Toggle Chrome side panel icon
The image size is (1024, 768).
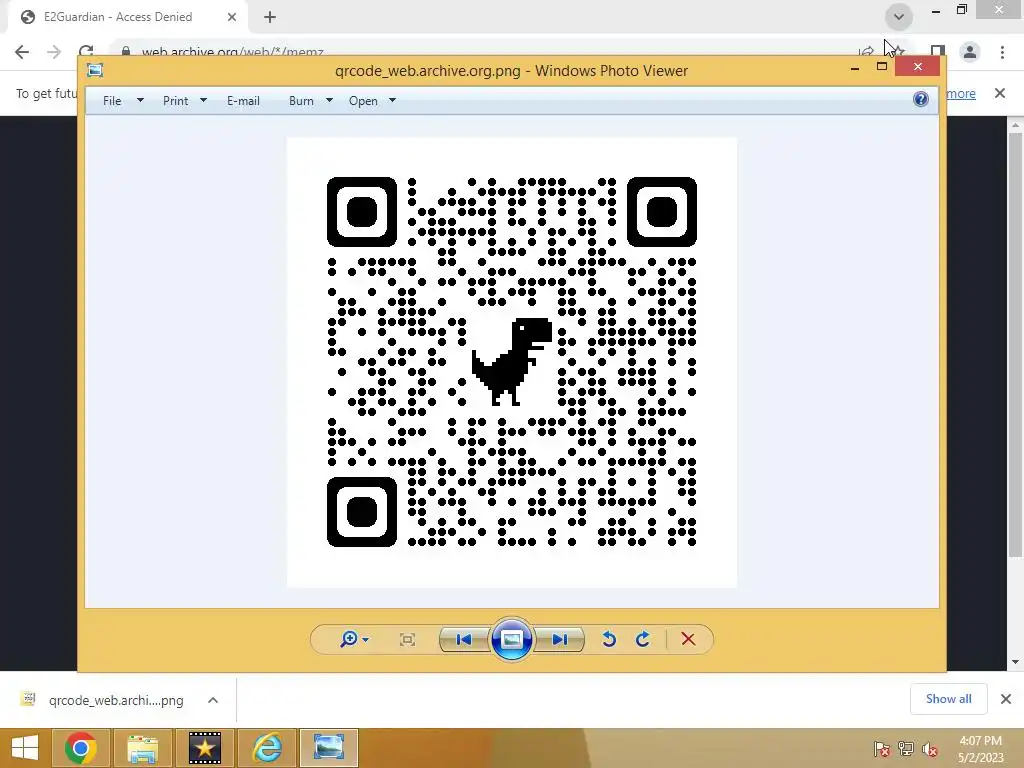coord(938,52)
